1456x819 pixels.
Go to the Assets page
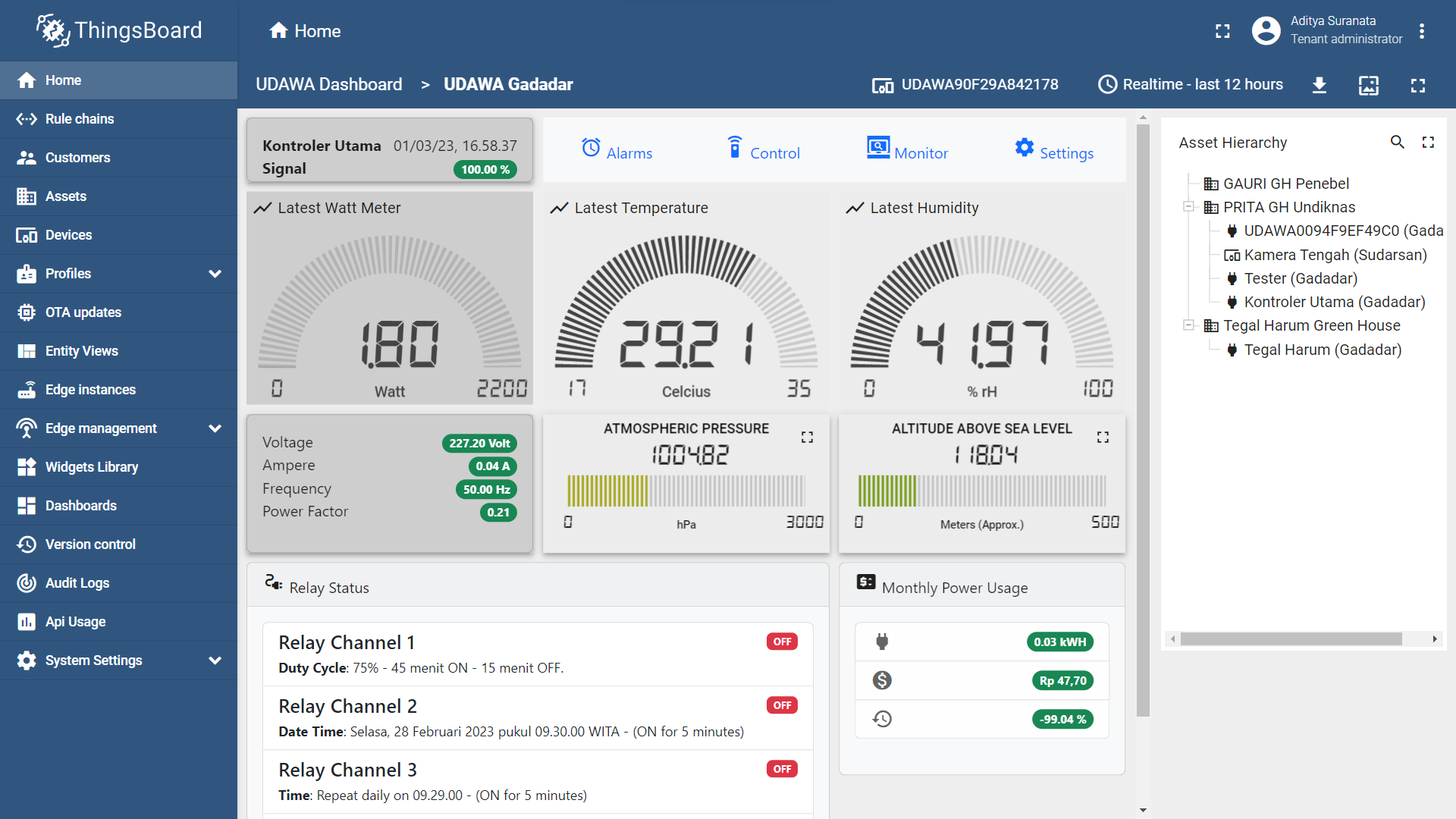coord(118,196)
